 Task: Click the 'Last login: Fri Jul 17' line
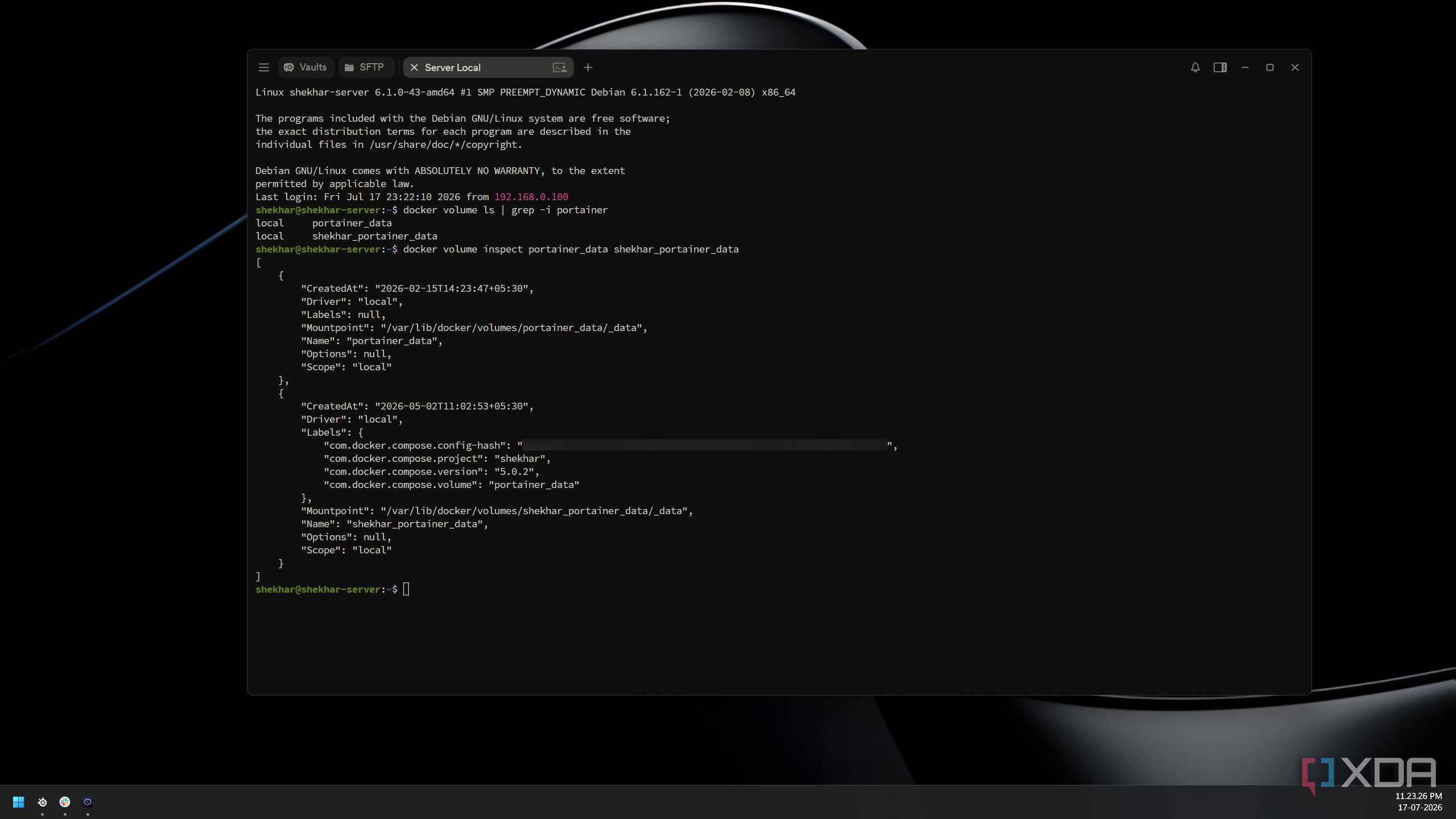click(x=411, y=197)
